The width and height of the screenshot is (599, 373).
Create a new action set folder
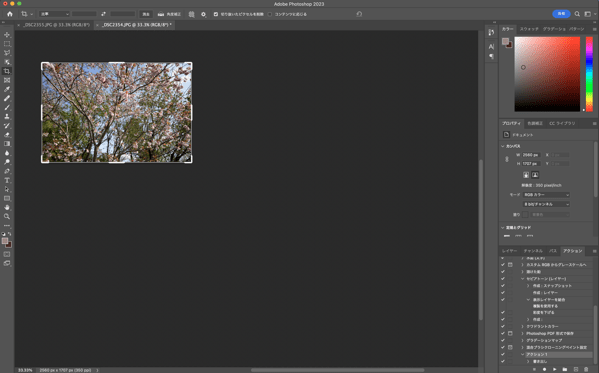(565, 370)
